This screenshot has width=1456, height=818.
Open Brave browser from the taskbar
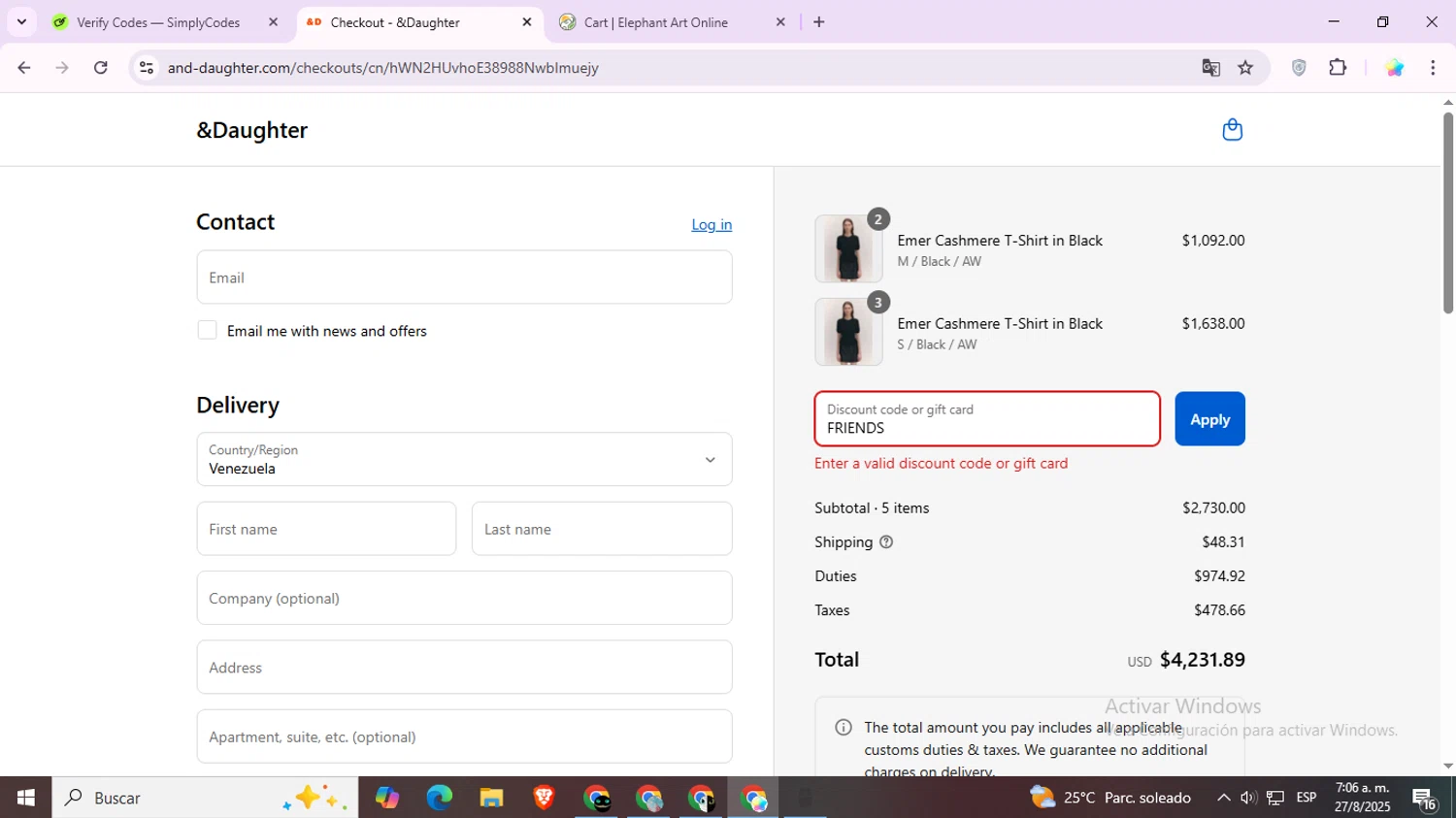click(544, 798)
